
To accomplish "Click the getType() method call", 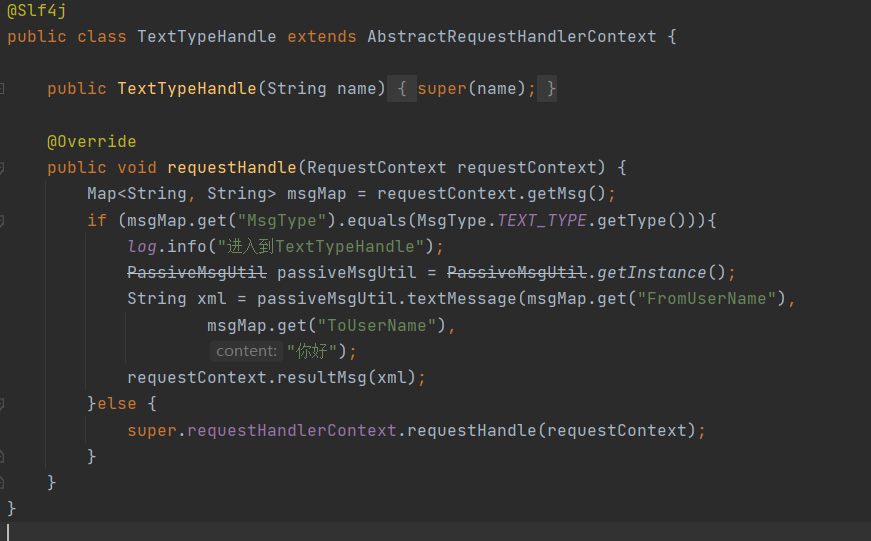I will (x=636, y=221).
